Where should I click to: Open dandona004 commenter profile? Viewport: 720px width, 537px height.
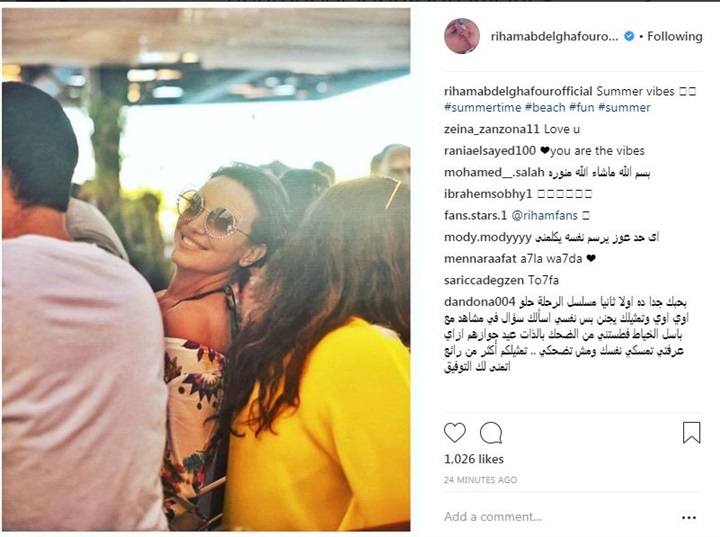(x=480, y=302)
